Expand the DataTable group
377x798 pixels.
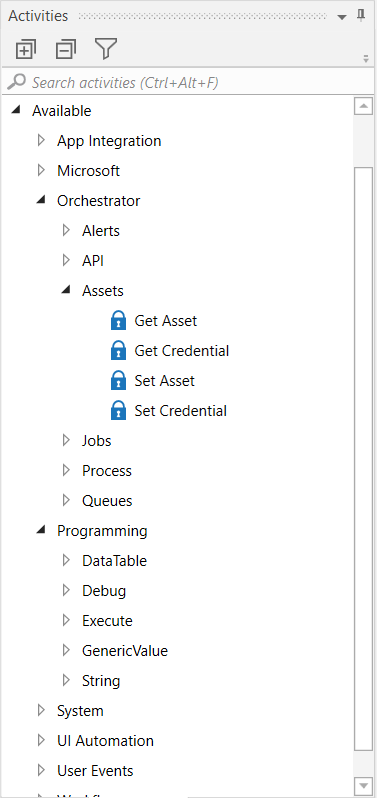(x=66, y=561)
